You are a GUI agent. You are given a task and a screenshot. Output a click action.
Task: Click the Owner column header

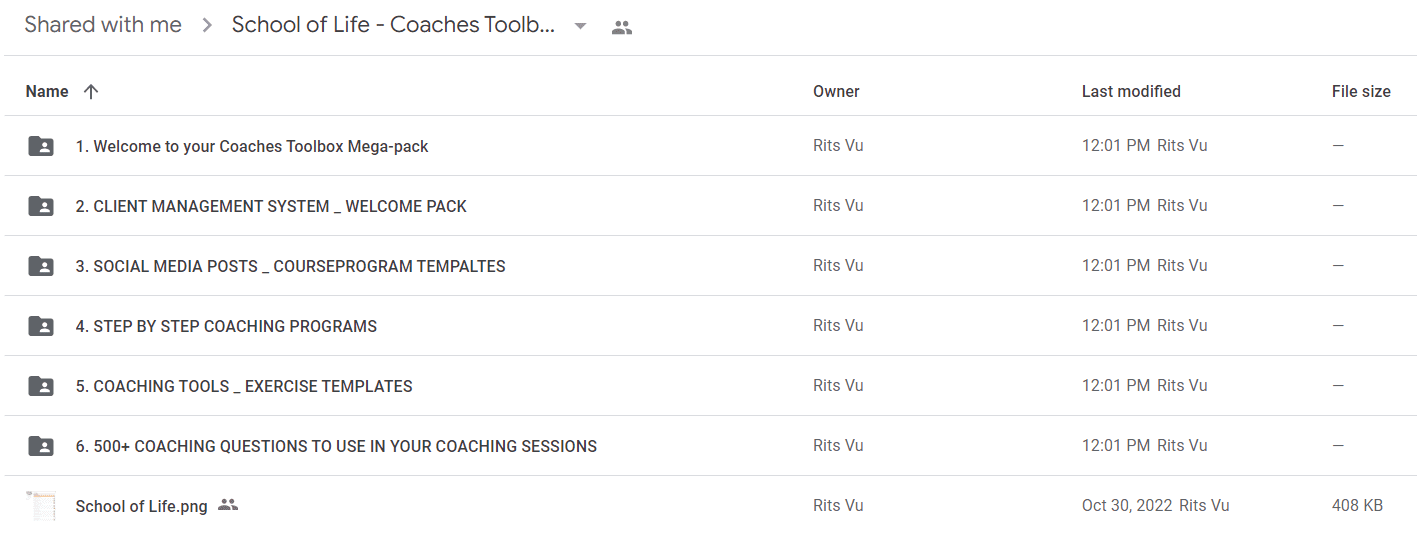(x=836, y=91)
